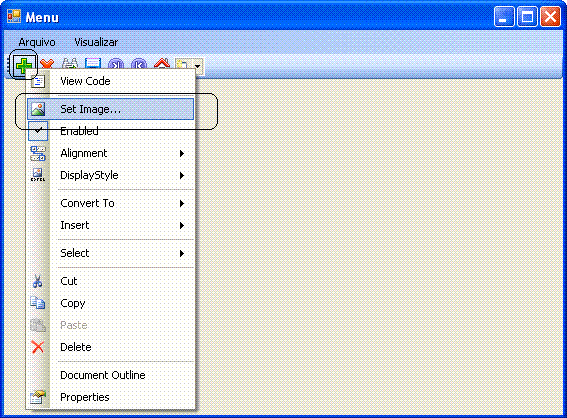Click the red X delete toolbar icon
Screen dimensions: 567x418
[47, 64]
